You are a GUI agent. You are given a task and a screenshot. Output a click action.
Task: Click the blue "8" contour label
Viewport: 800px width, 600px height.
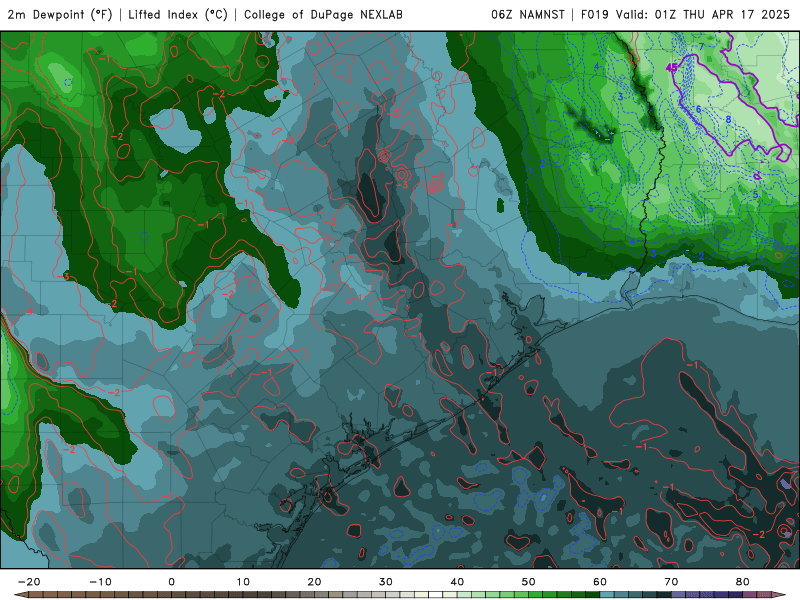coord(729,120)
